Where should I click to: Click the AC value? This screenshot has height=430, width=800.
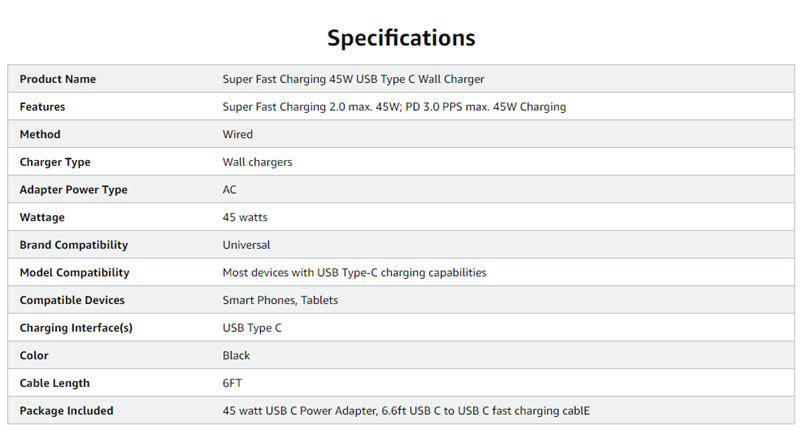click(x=229, y=189)
